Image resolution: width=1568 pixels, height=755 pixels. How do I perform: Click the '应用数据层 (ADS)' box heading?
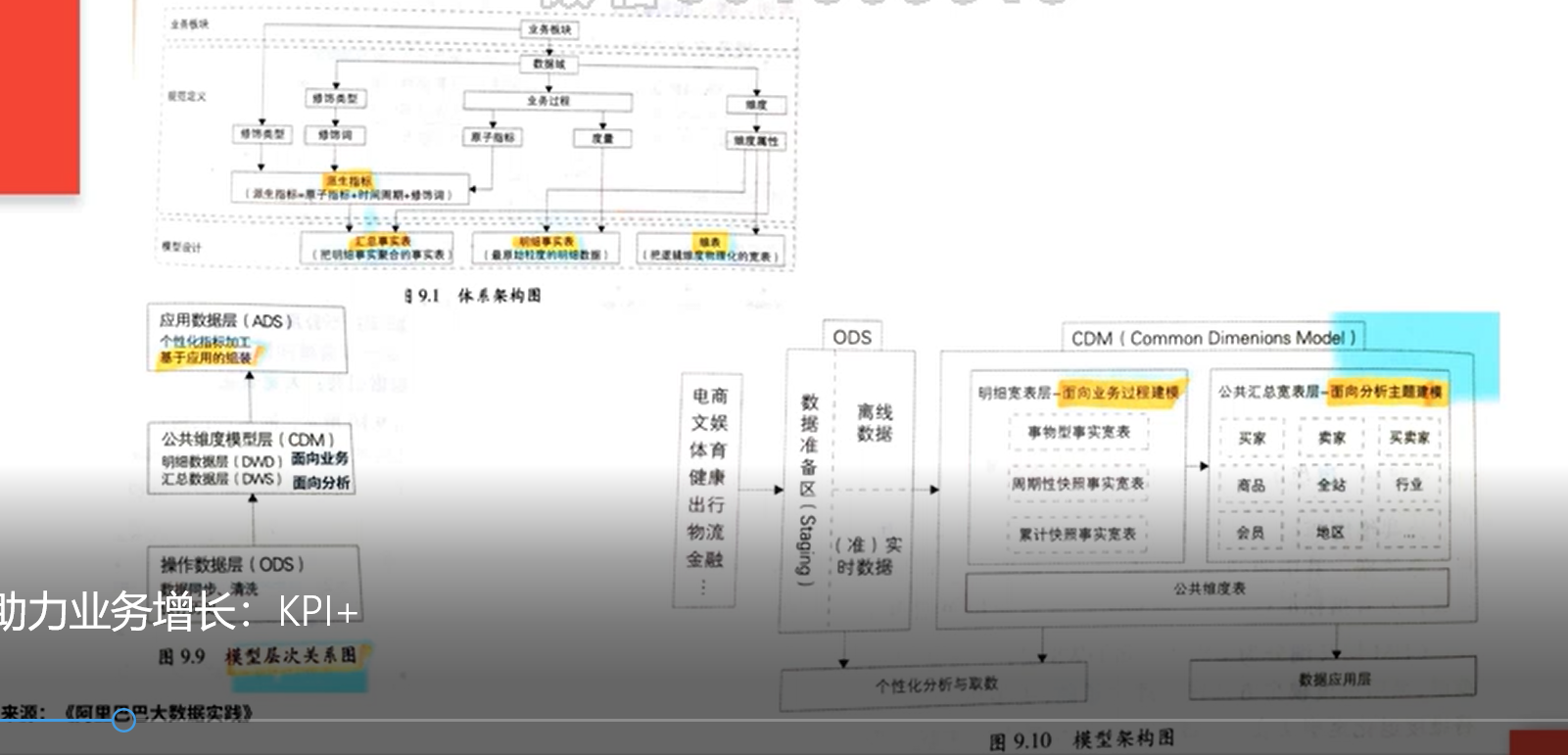coord(226,320)
